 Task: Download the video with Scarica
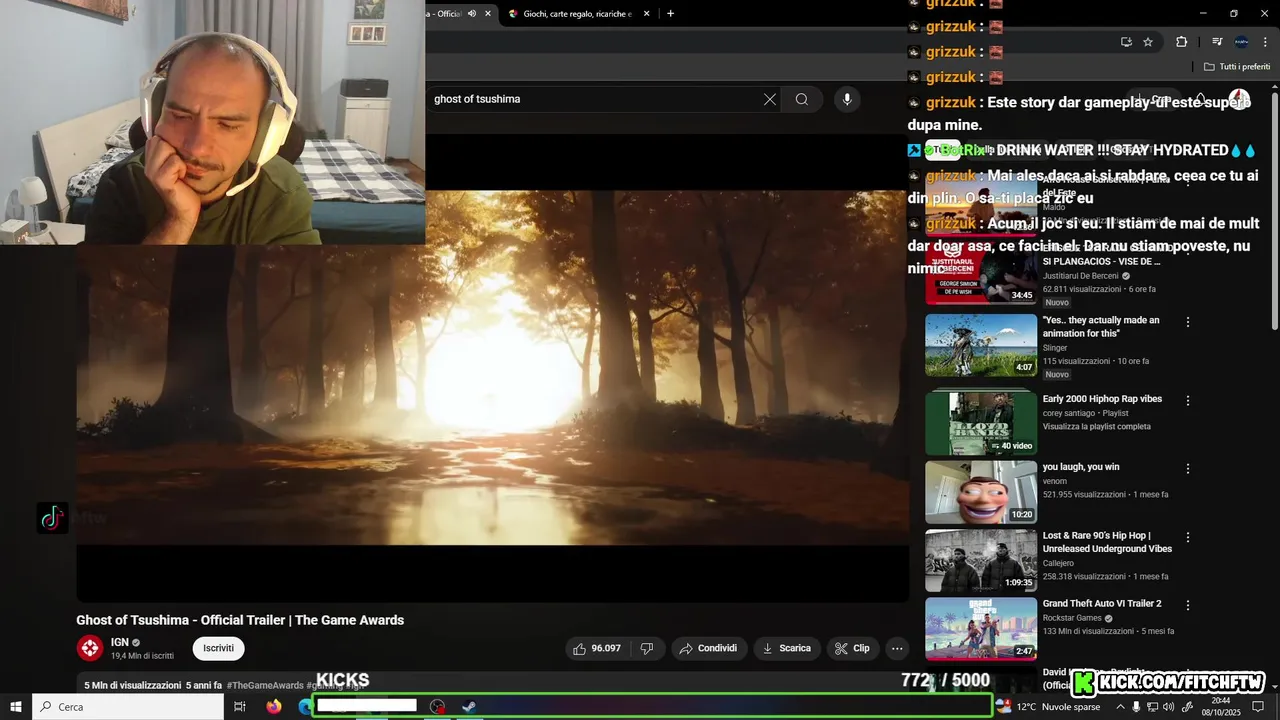tap(787, 648)
